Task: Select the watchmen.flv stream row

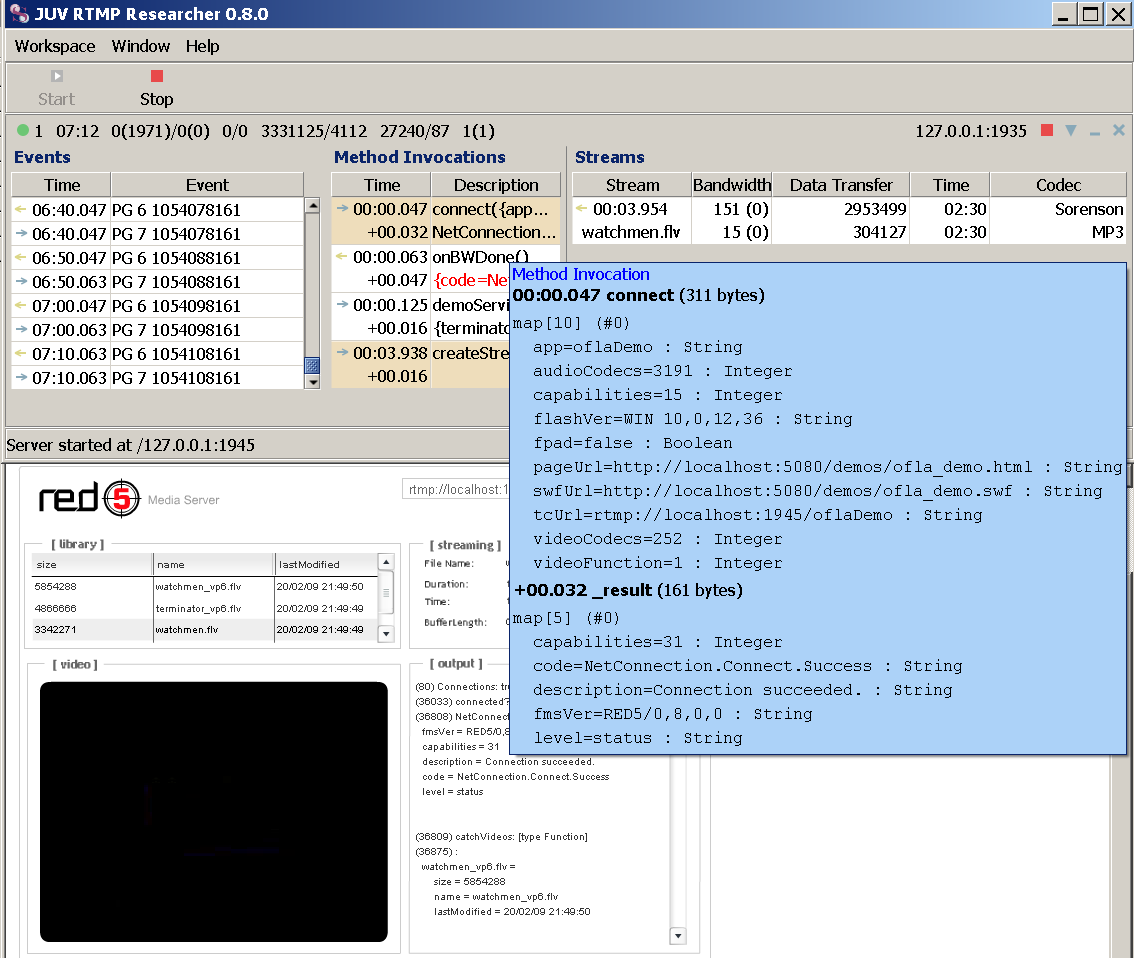Action: 849,232
